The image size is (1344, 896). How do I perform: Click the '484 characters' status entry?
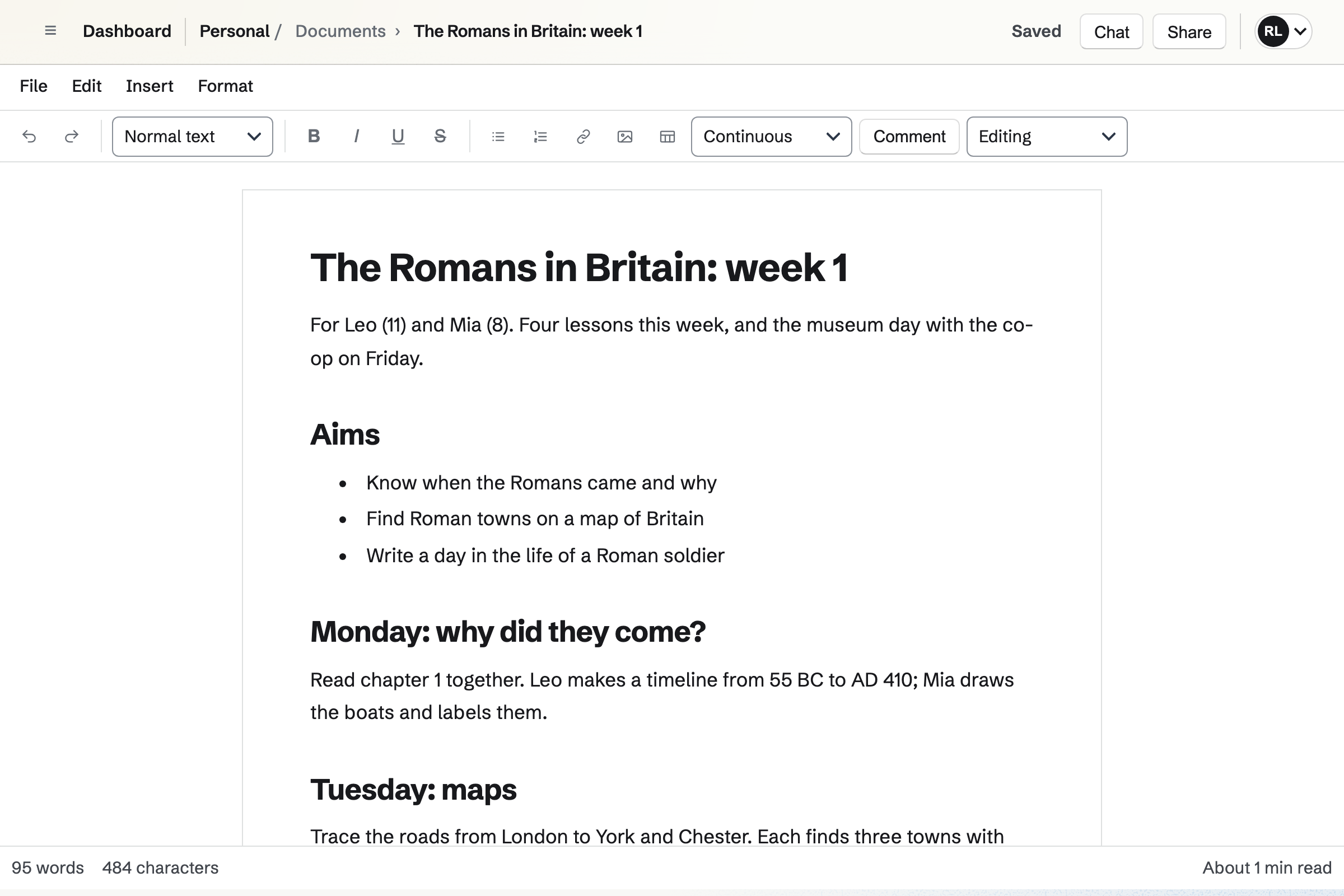click(161, 867)
